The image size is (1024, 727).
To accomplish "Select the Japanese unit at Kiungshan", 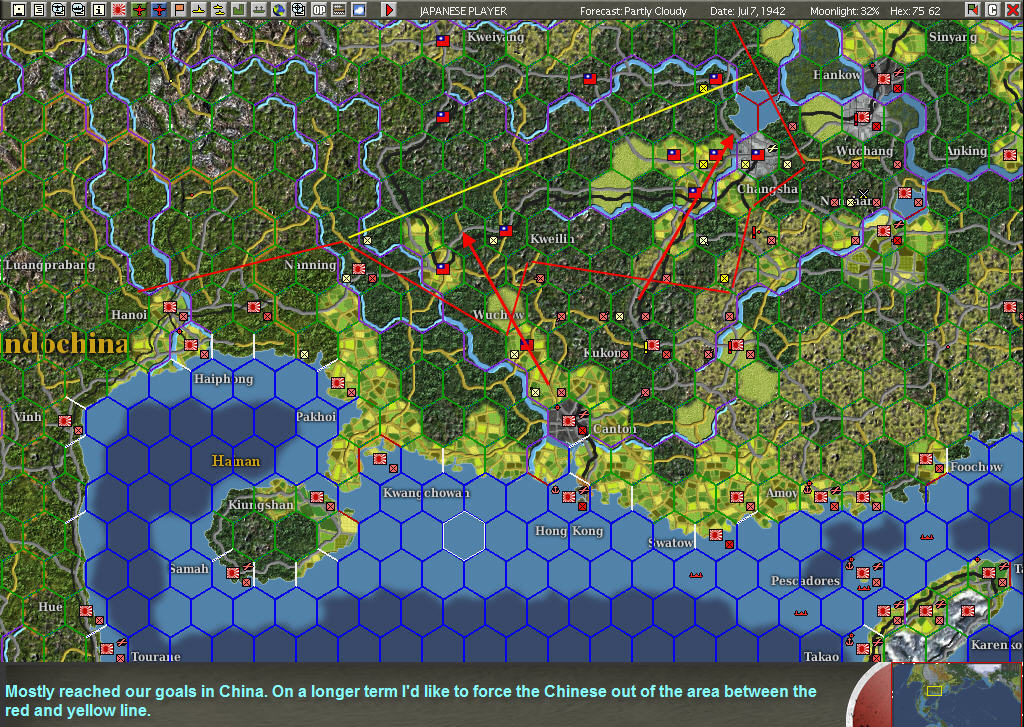I will pyautogui.click(x=317, y=497).
